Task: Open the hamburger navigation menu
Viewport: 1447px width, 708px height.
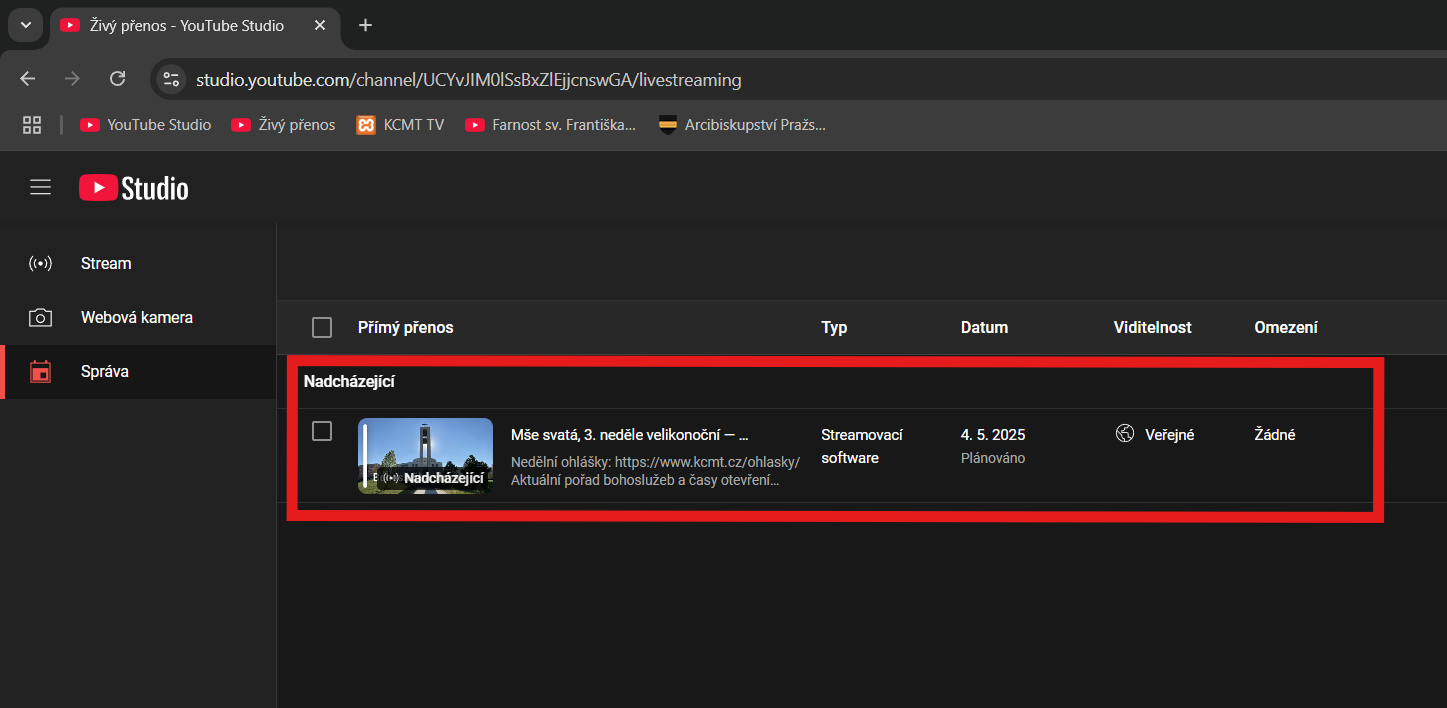Action: point(40,187)
